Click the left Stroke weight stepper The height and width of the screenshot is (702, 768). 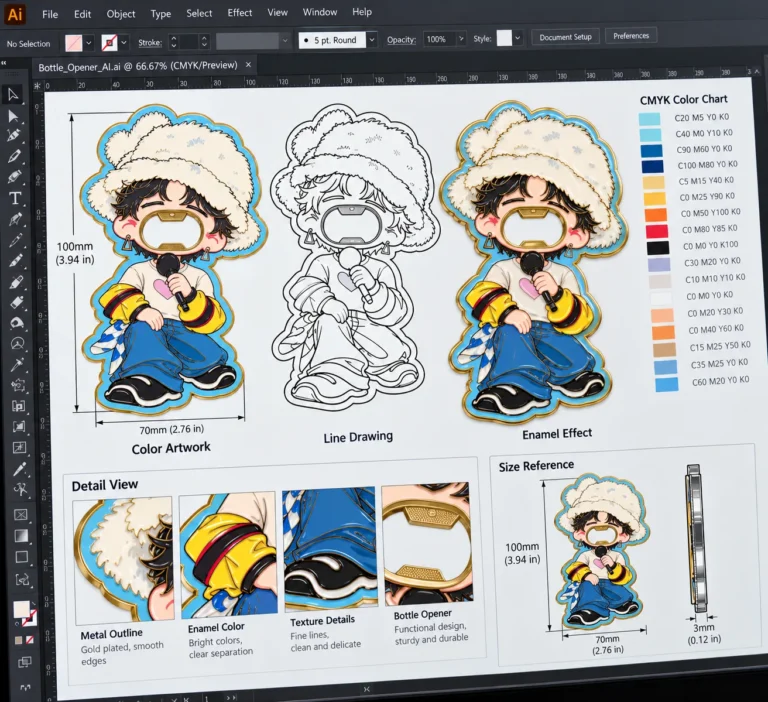(173, 42)
